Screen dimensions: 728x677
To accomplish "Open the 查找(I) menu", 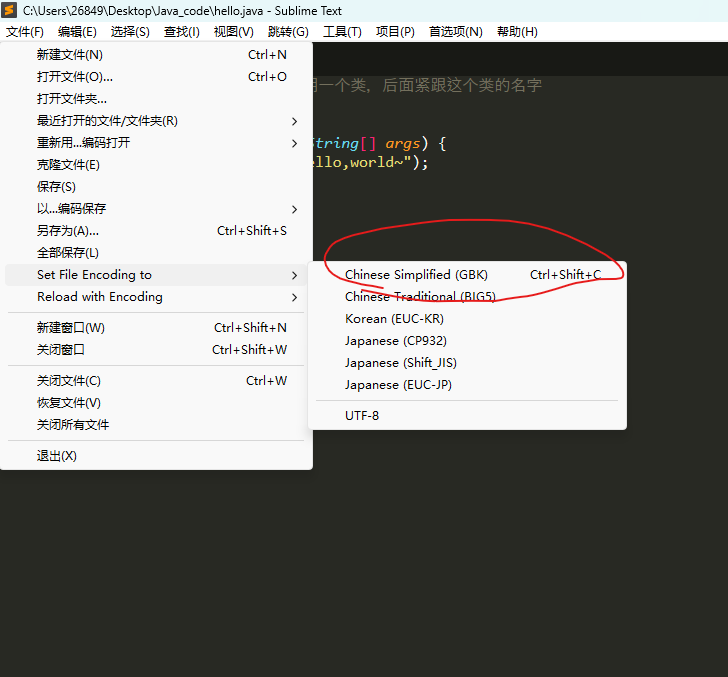I will (x=182, y=32).
